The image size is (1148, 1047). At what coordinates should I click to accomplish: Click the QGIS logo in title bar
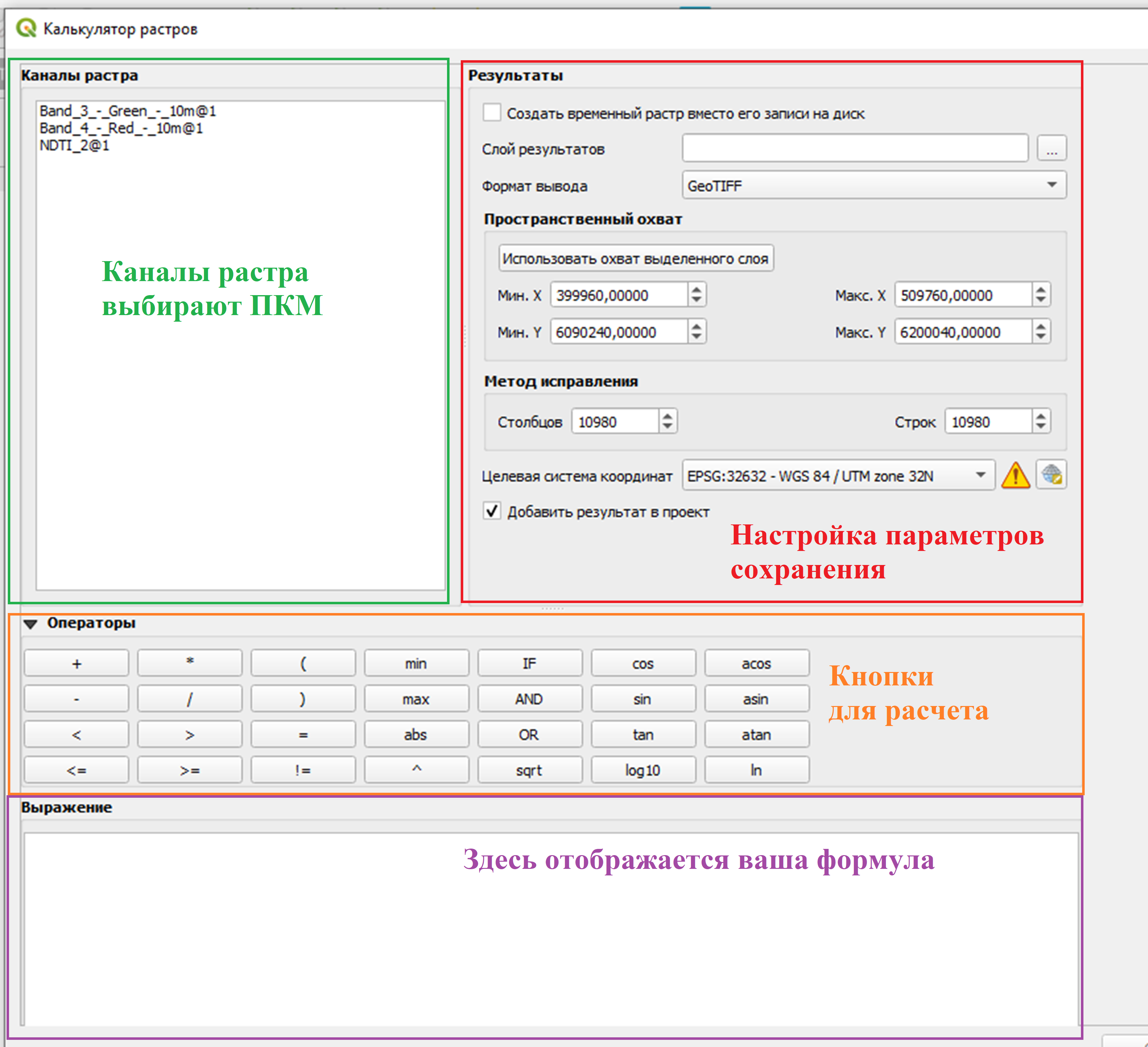coord(26,28)
